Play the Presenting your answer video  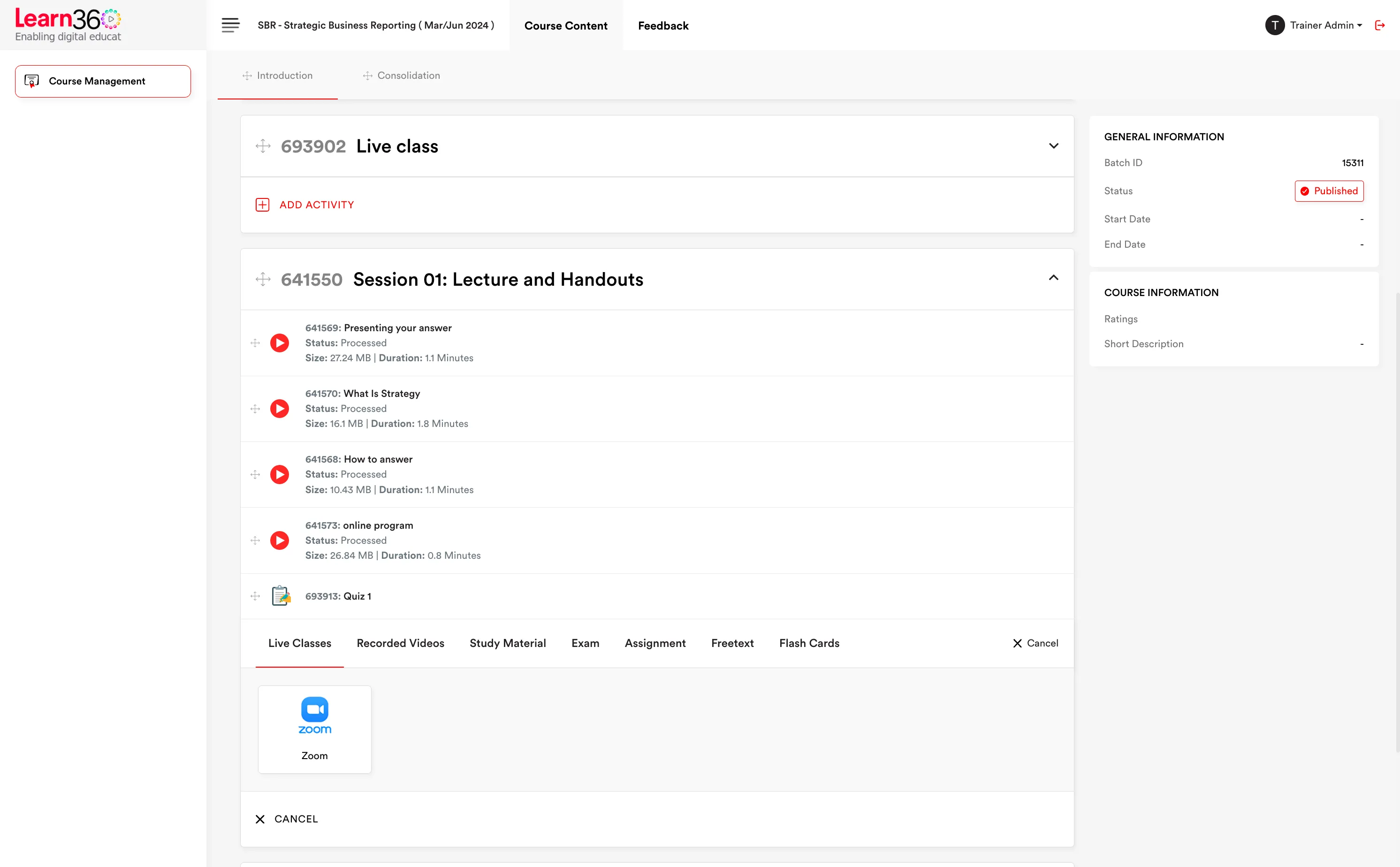pyautogui.click(x=280, y=343)
